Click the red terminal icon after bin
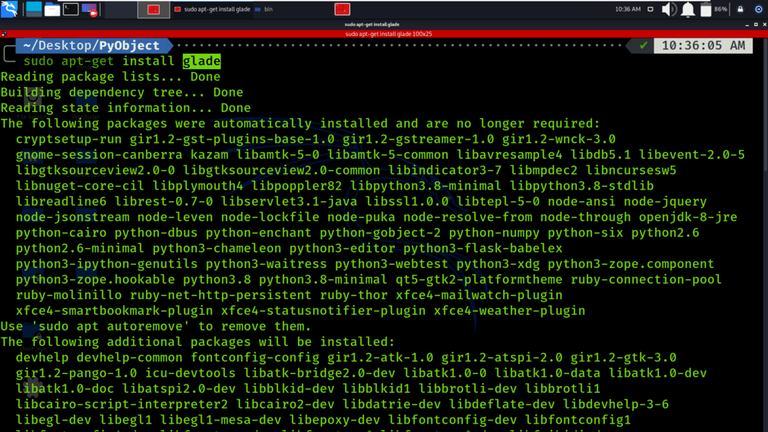Screen dimensions: 768x432 pos(342,9)
